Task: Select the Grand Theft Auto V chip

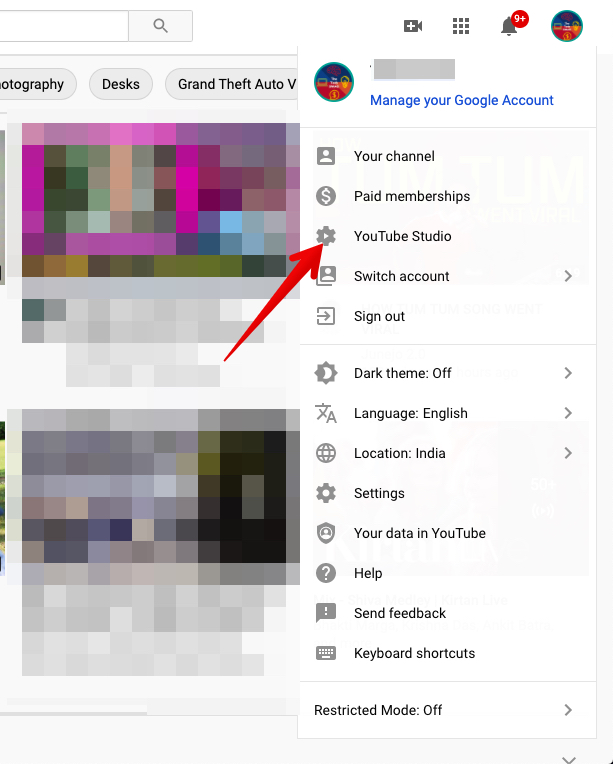Action: tap(232, 84)
